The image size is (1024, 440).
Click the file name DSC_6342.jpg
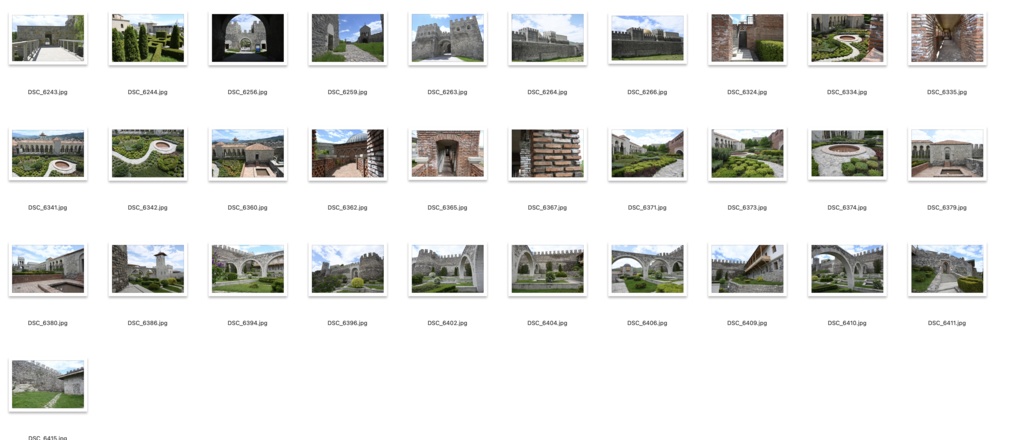(148, 208)
